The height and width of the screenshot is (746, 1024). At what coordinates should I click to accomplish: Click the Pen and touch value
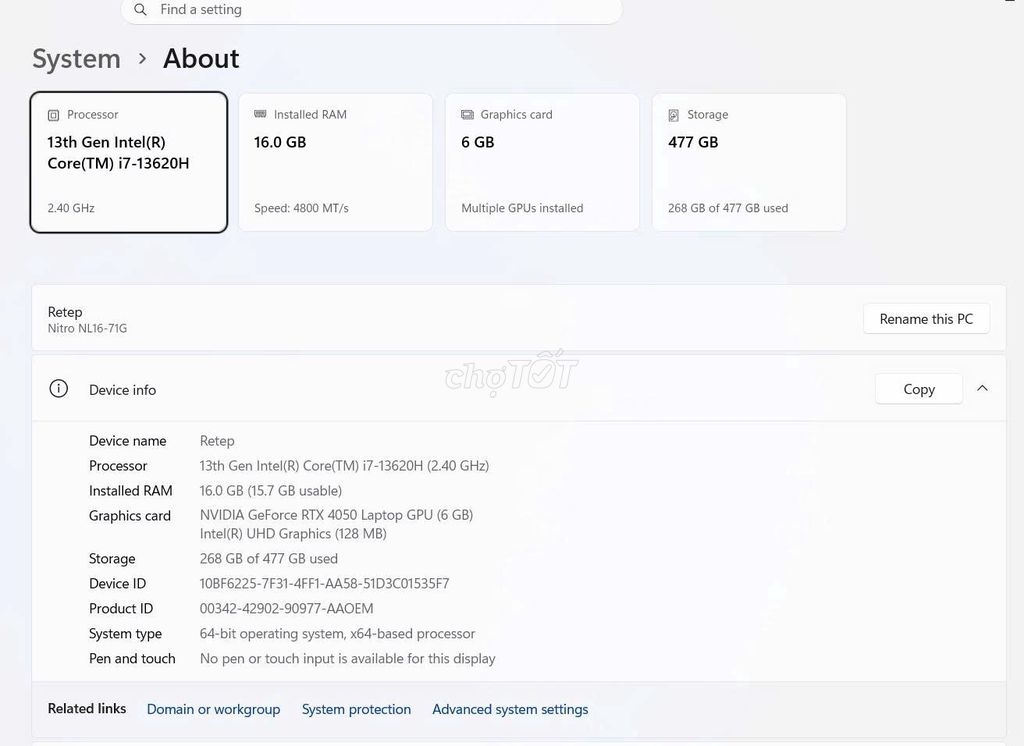[x=347, y=658]
